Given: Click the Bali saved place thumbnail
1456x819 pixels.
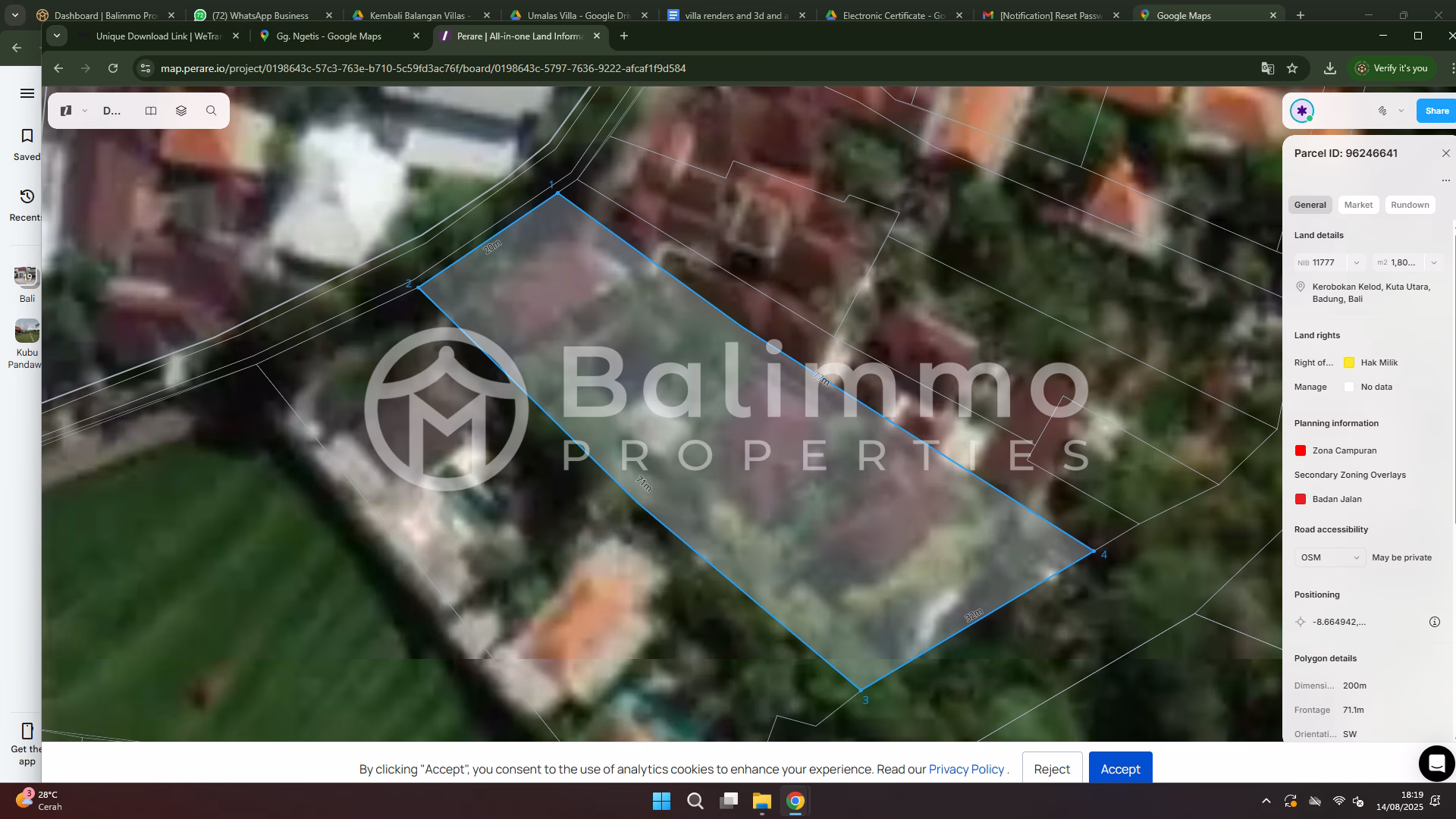Looking at the screenshot, I should click(x=27, y=277).
